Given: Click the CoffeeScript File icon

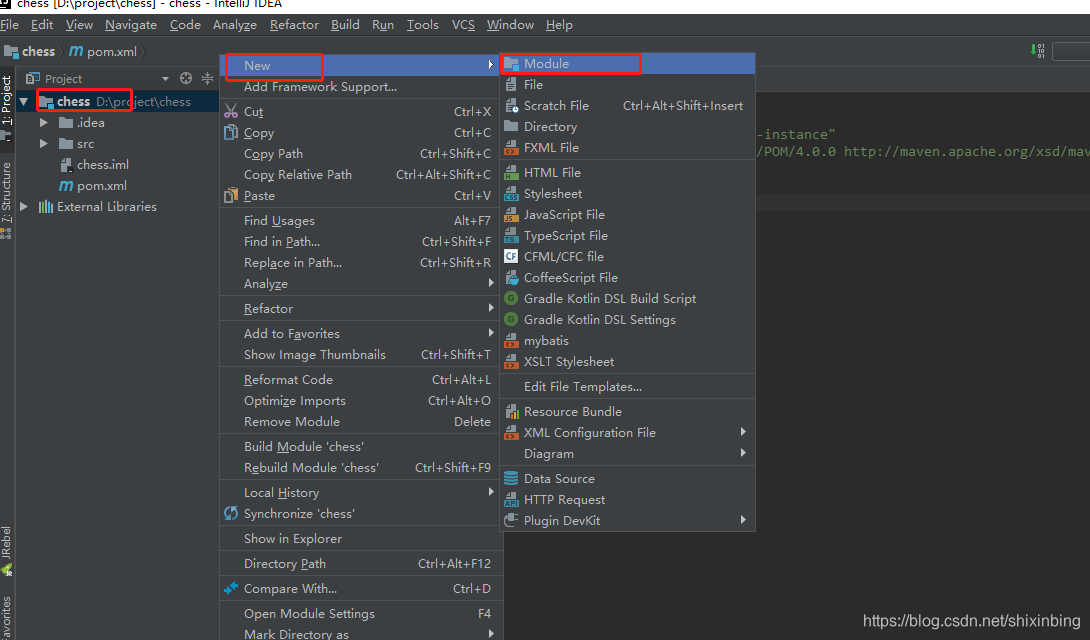Looking at the screenshot, I should point(511,277).
